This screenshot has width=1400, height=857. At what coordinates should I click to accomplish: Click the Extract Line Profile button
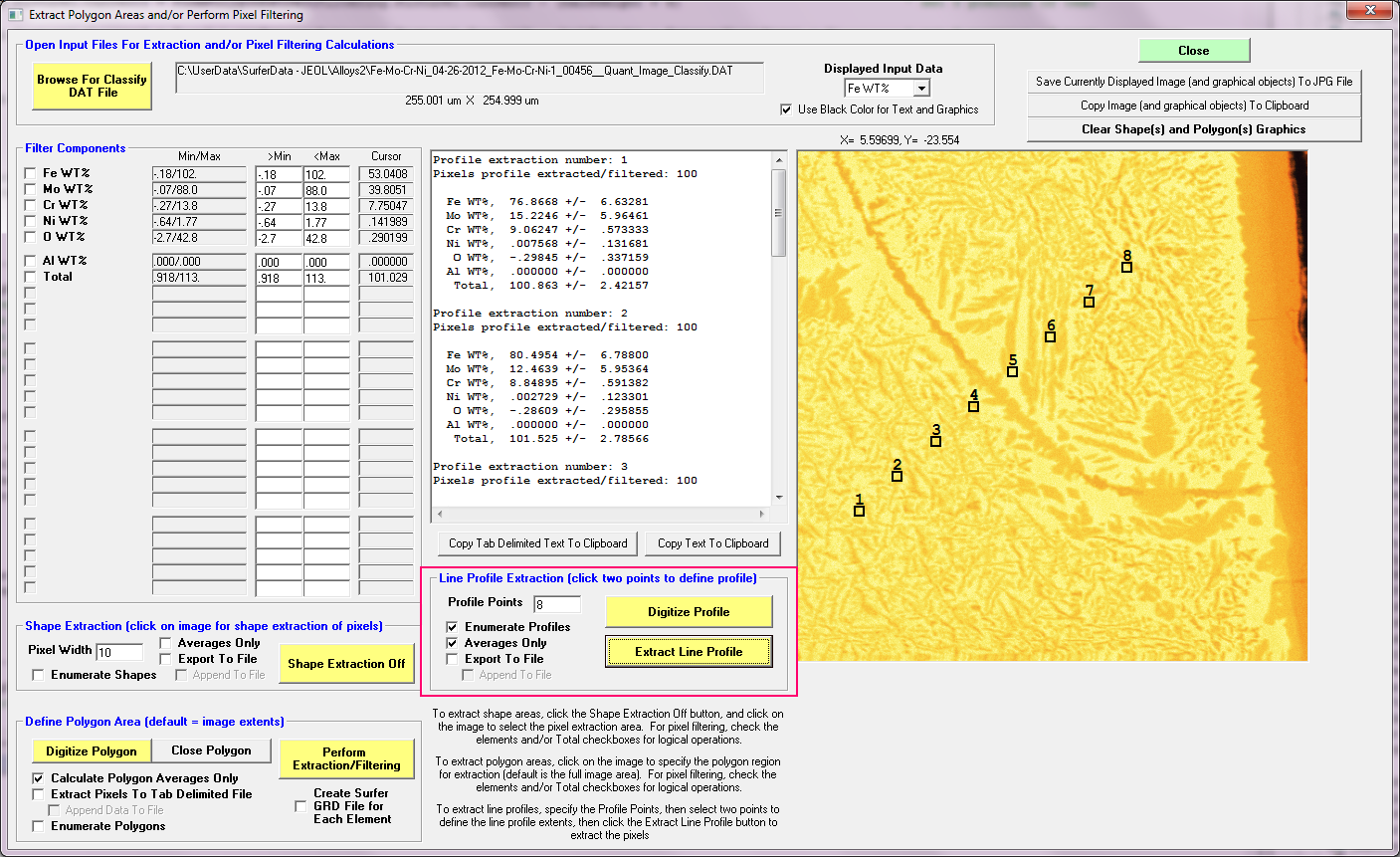pos(689,652)
